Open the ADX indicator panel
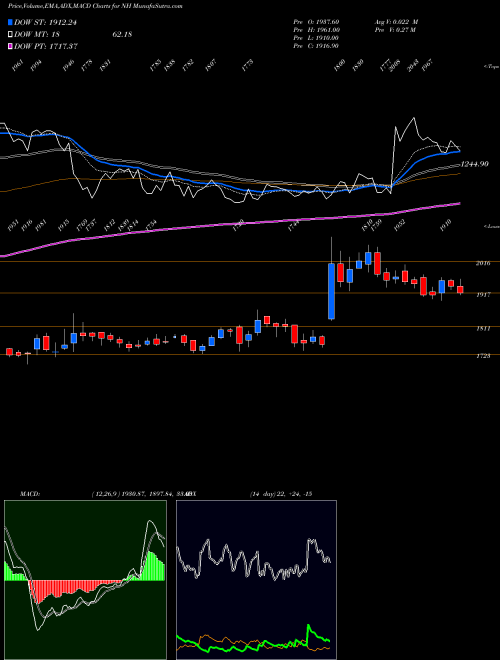The width and height of the screenshot is (500, 660). (256, 580)
